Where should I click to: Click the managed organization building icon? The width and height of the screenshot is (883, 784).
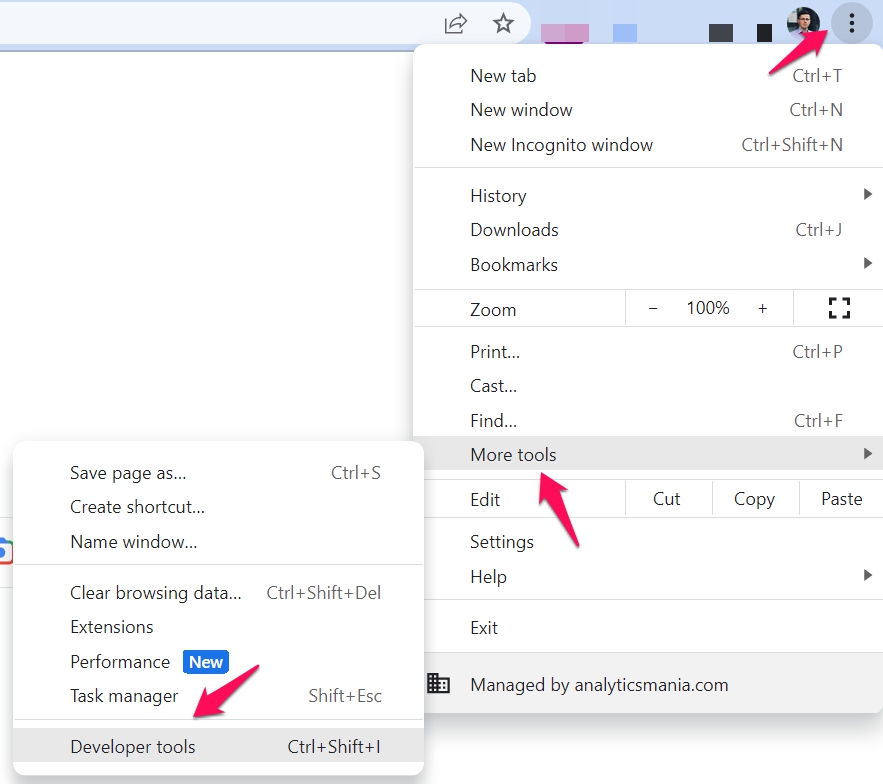[438, 684]
